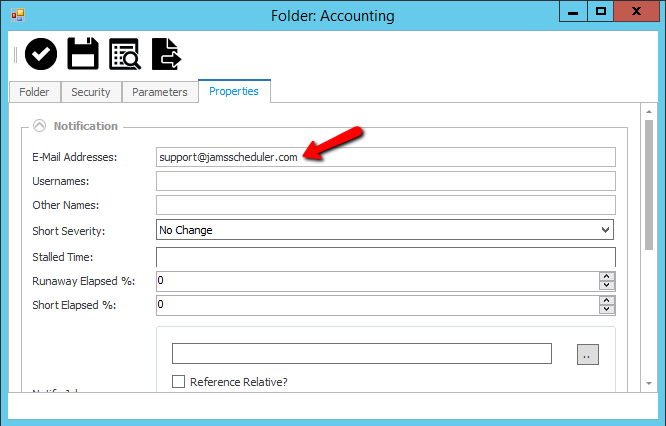
Task: Click the Short Elapsed % value field
Action: pos(378,305)
